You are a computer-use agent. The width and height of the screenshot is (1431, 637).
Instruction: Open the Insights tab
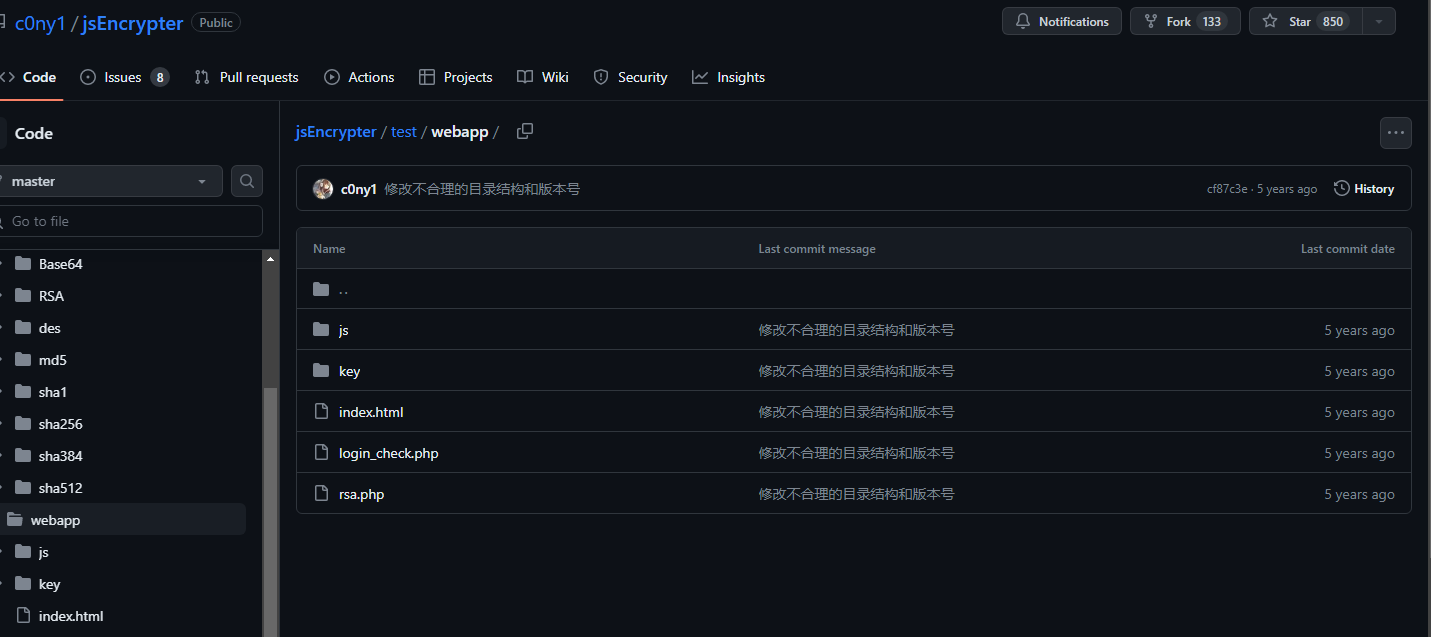[x=729, y=77]
